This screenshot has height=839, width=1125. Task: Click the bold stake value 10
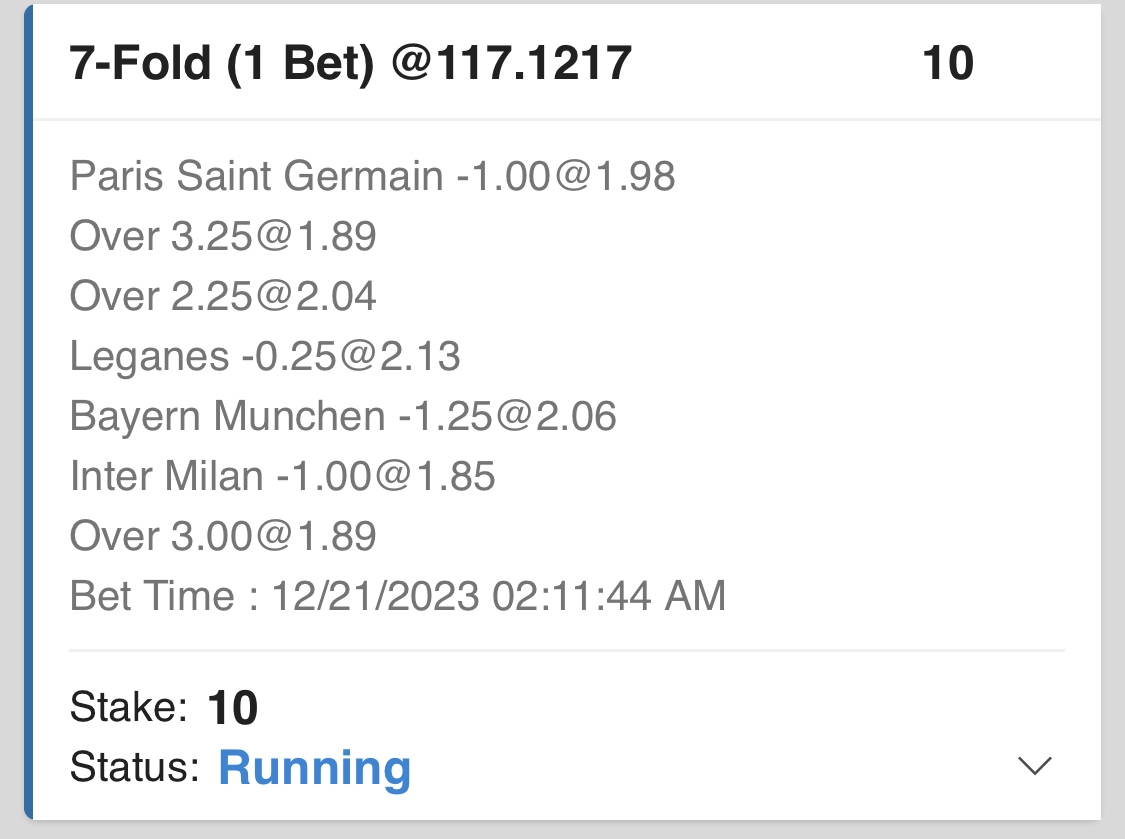233,709
